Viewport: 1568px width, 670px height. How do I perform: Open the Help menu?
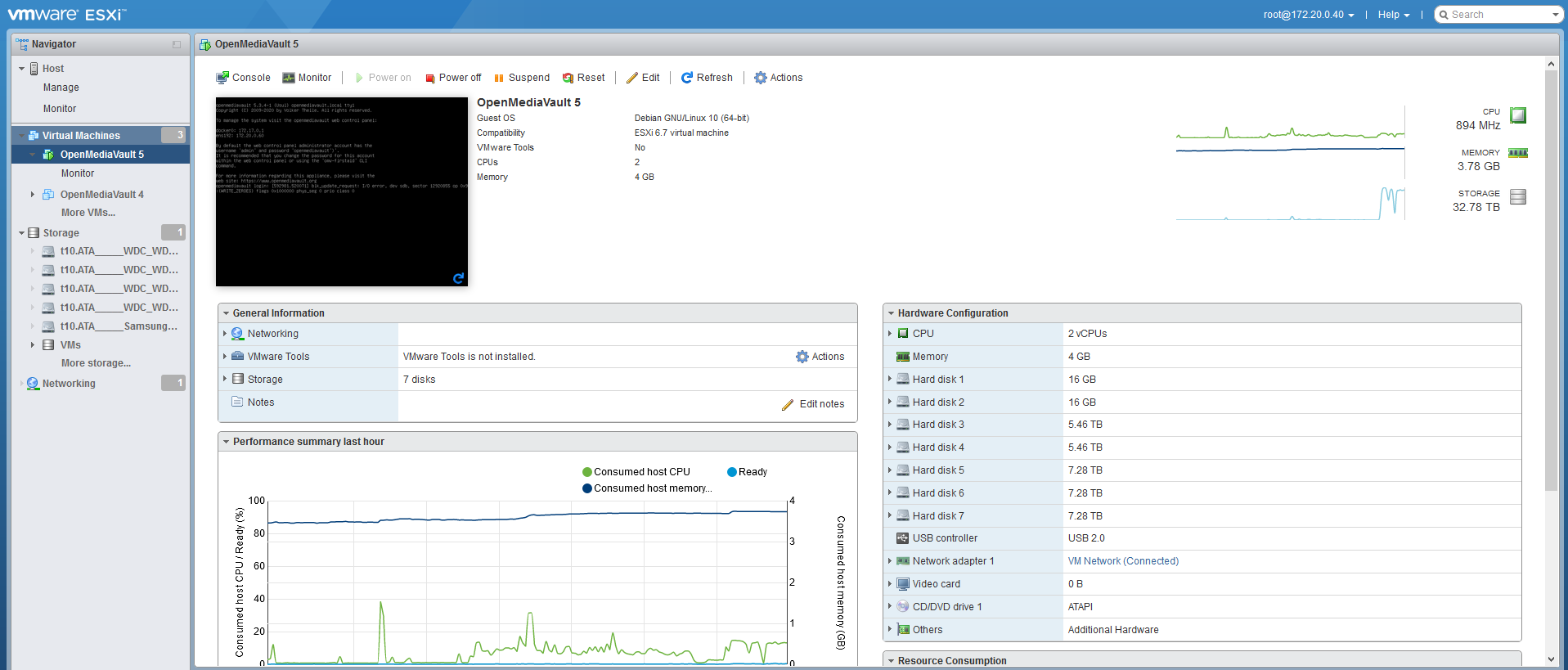pyautogui.click(x=1394, y=15)
